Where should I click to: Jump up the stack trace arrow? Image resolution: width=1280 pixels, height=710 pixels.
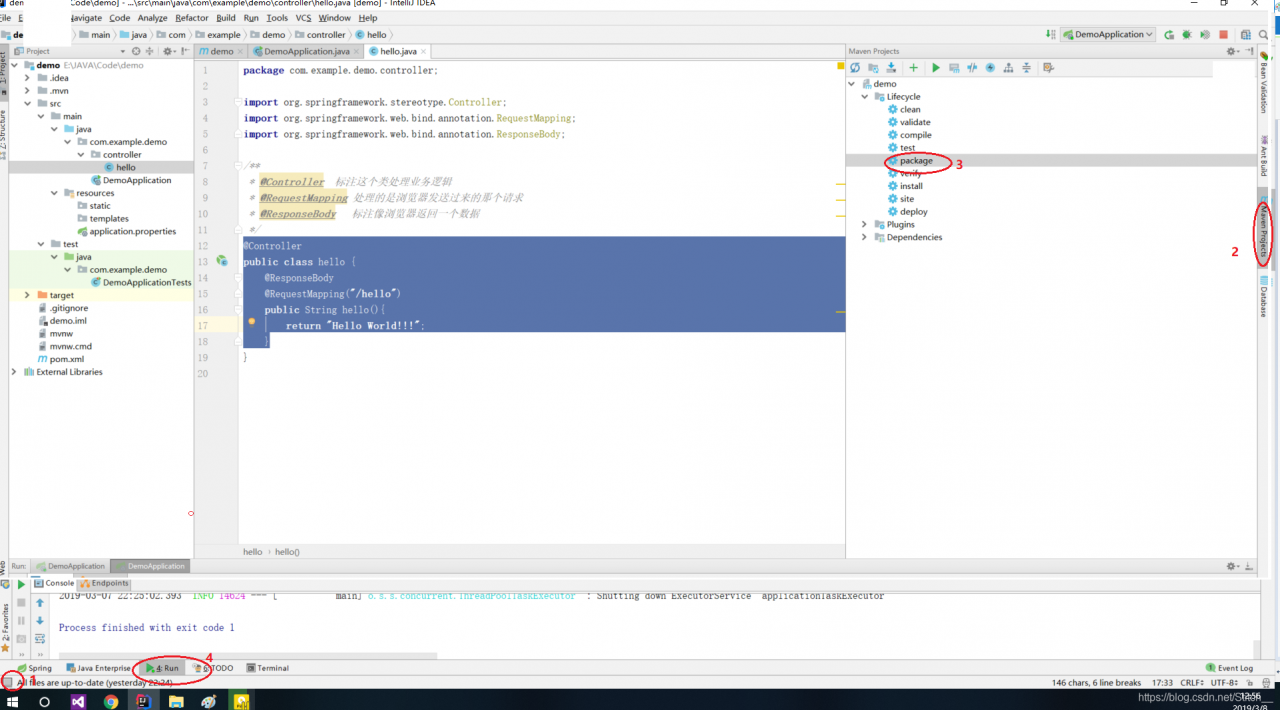pyautogui.click(x=40, y=603)
